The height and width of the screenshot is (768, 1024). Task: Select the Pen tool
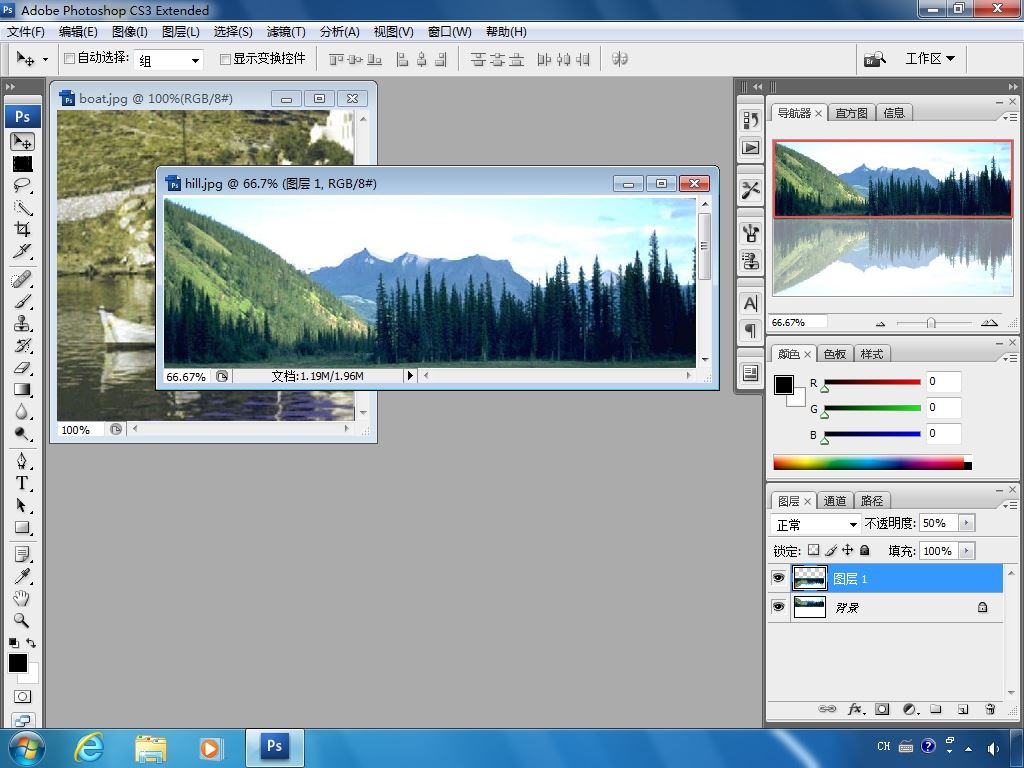(x=22, y=461)
